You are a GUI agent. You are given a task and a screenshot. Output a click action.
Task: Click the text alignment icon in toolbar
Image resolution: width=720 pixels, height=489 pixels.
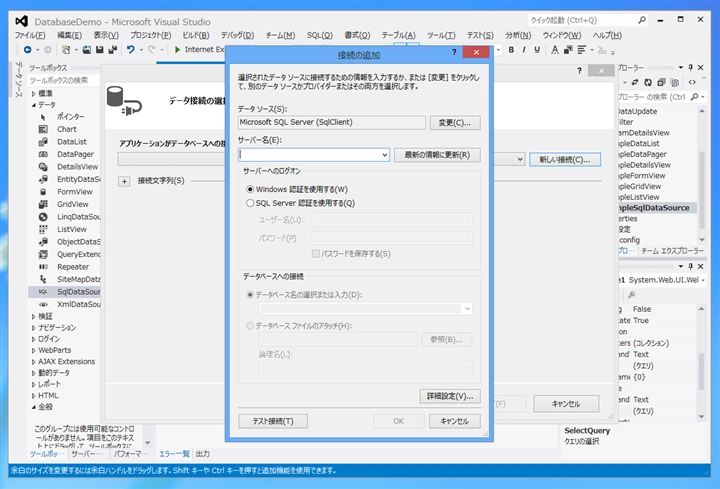click(581, 50)
